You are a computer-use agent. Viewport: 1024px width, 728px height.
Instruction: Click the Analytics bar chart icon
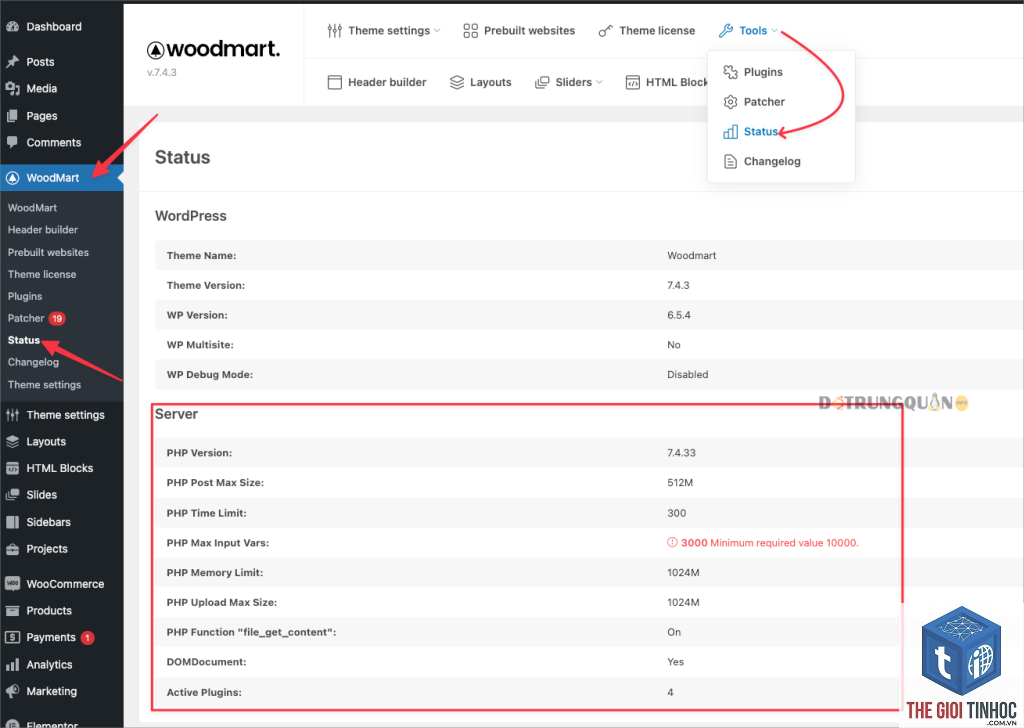(12, 665)
